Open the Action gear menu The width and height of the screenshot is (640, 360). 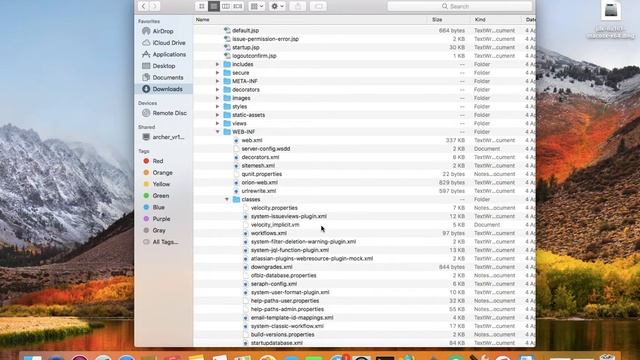(277, 6)
